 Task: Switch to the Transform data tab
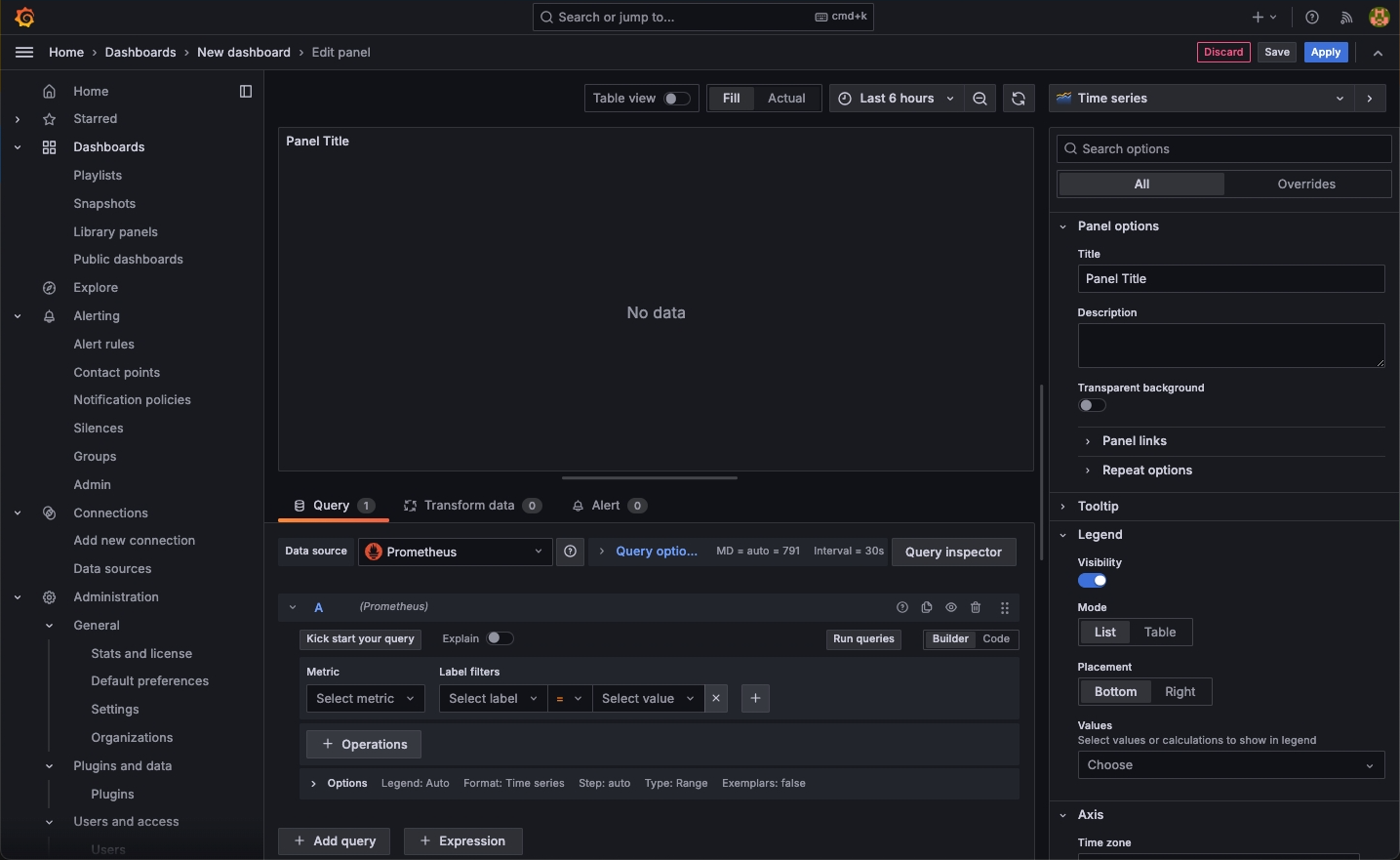(x=469, y=506)
